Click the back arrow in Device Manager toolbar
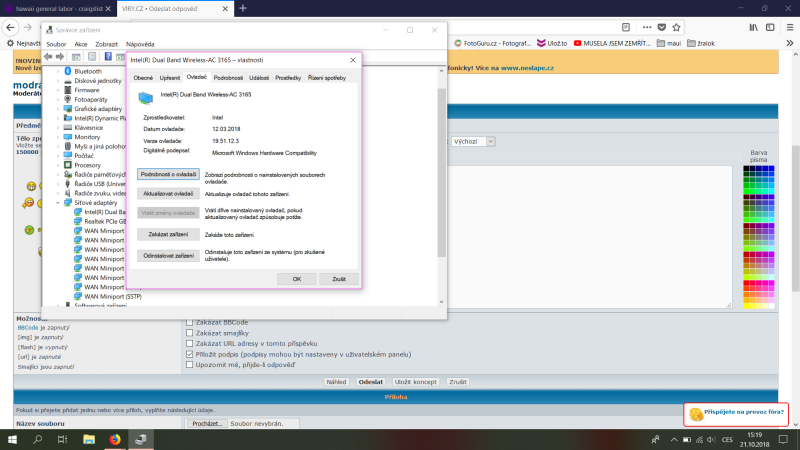The image size is (800, 450). click(x=48, y=57)
